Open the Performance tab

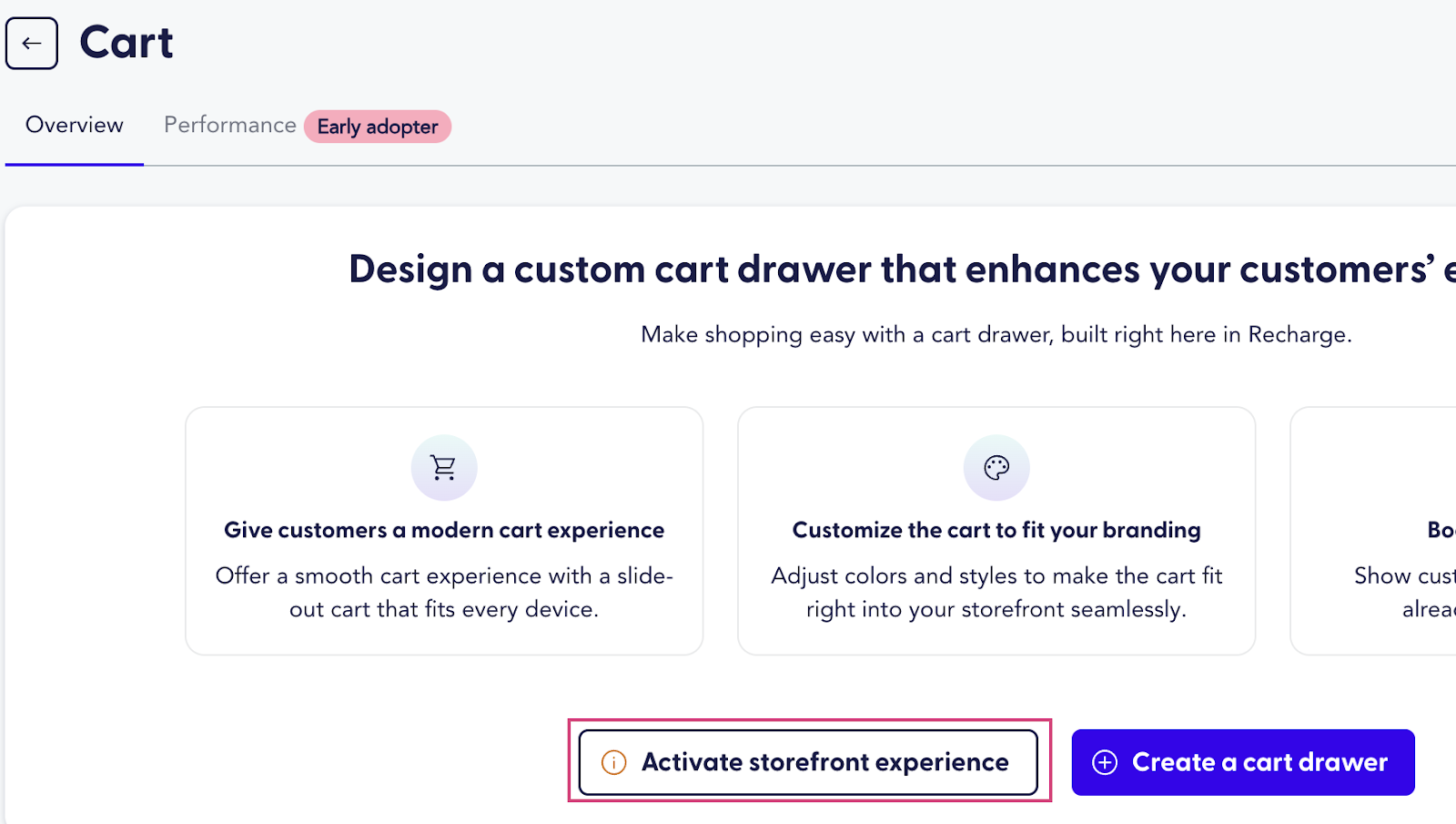230,125
